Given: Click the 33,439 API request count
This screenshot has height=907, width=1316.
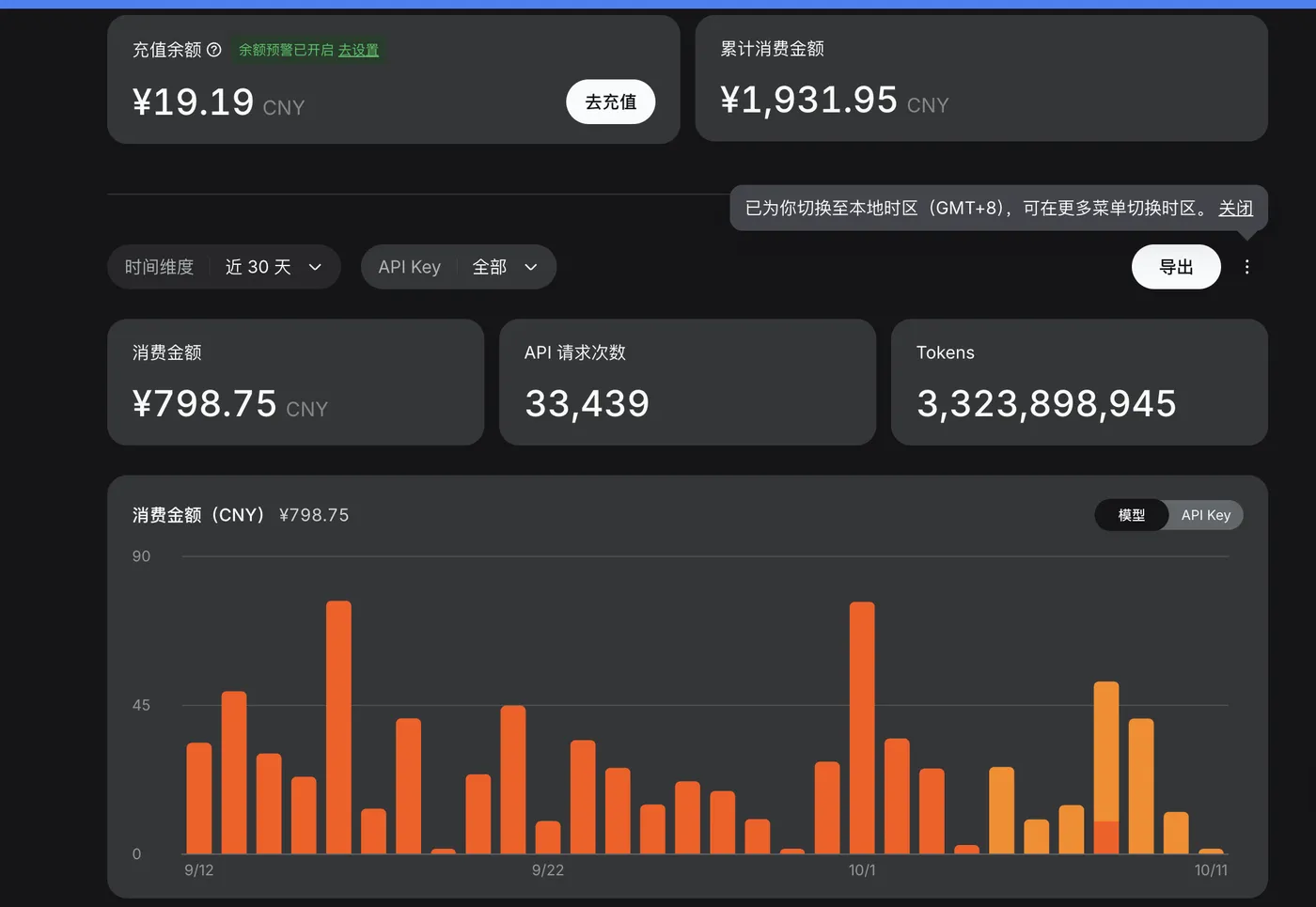Looking at the screenshot, I should (x=587, y=403).
